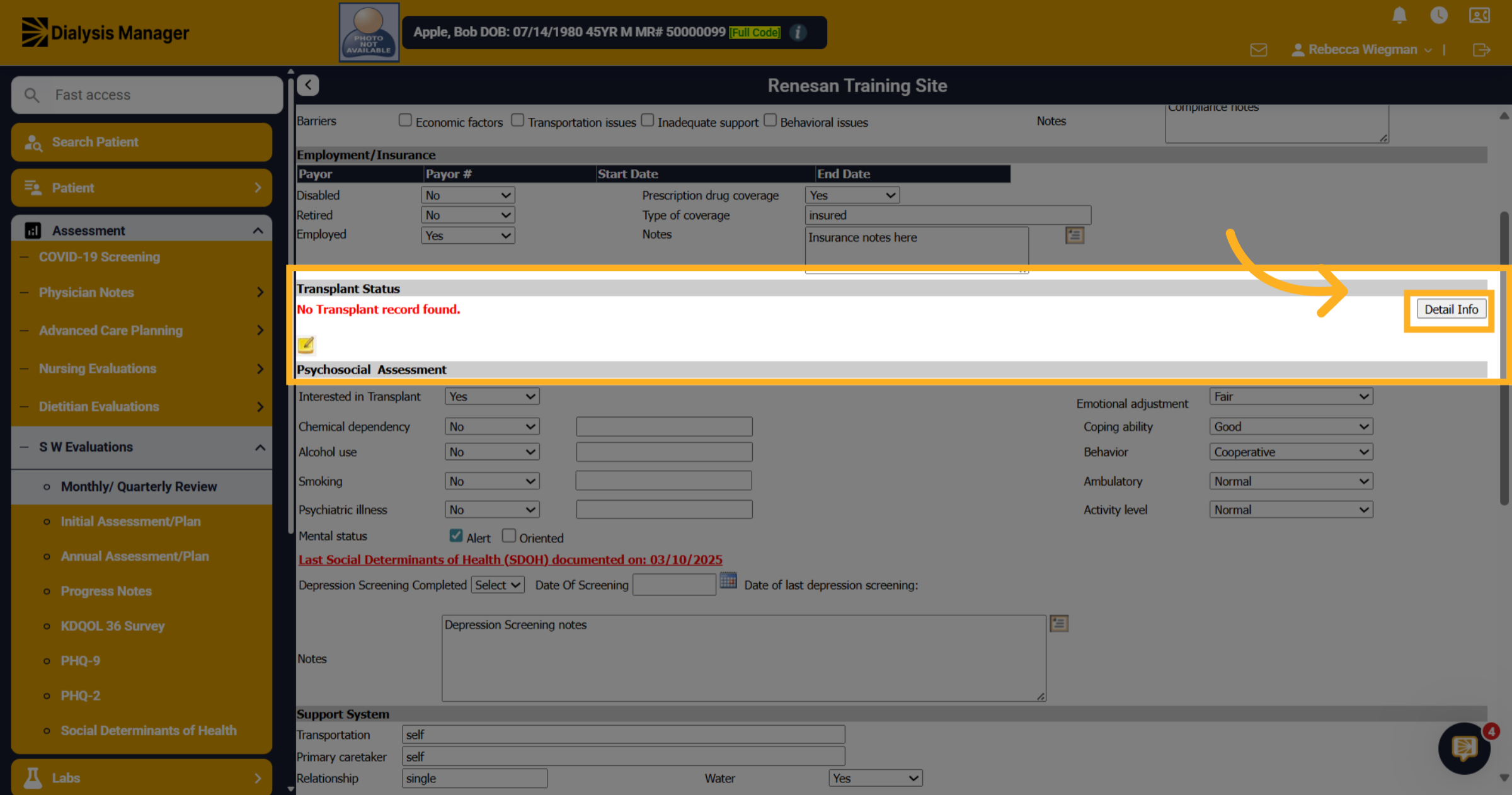Check the Inadequate support checkbox
1512x795 pixels.
click(x=648, y=120)
